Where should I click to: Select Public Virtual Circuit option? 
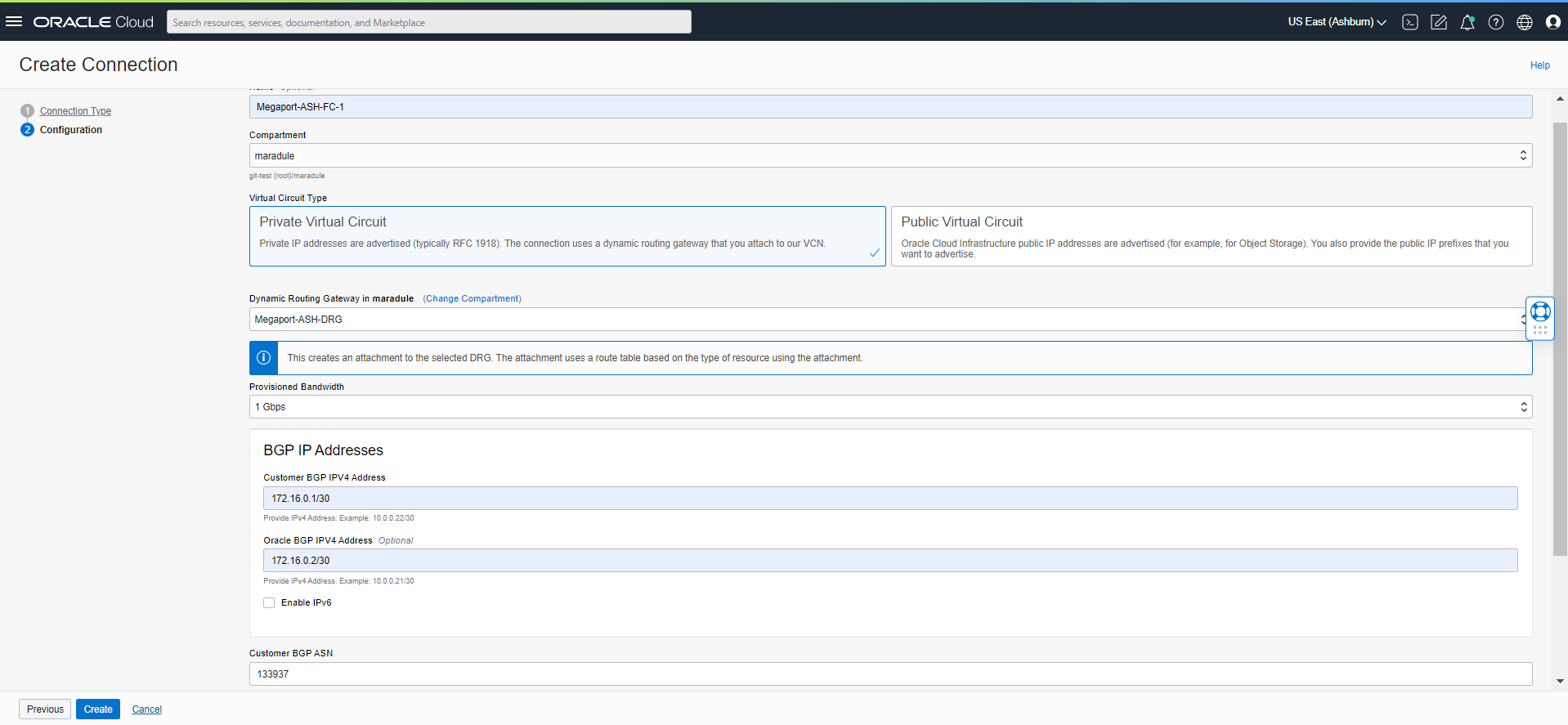(1211, 236)
